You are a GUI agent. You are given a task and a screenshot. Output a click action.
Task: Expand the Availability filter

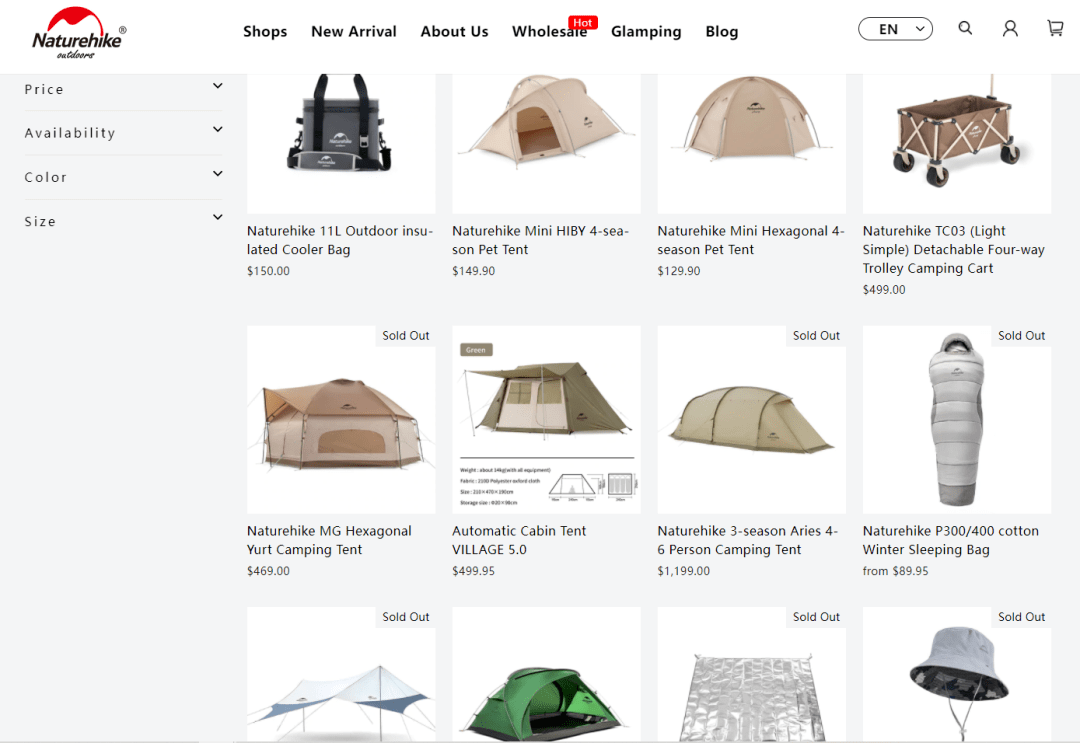click(x=123, y=133)
